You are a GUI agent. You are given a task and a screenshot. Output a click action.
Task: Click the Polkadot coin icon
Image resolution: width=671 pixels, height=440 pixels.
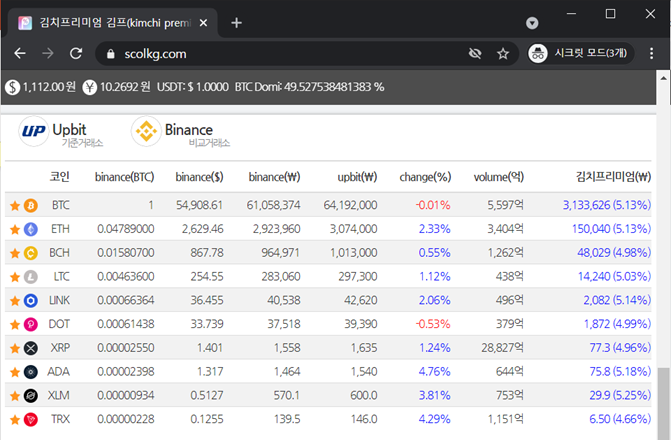(x=30, y=324)
